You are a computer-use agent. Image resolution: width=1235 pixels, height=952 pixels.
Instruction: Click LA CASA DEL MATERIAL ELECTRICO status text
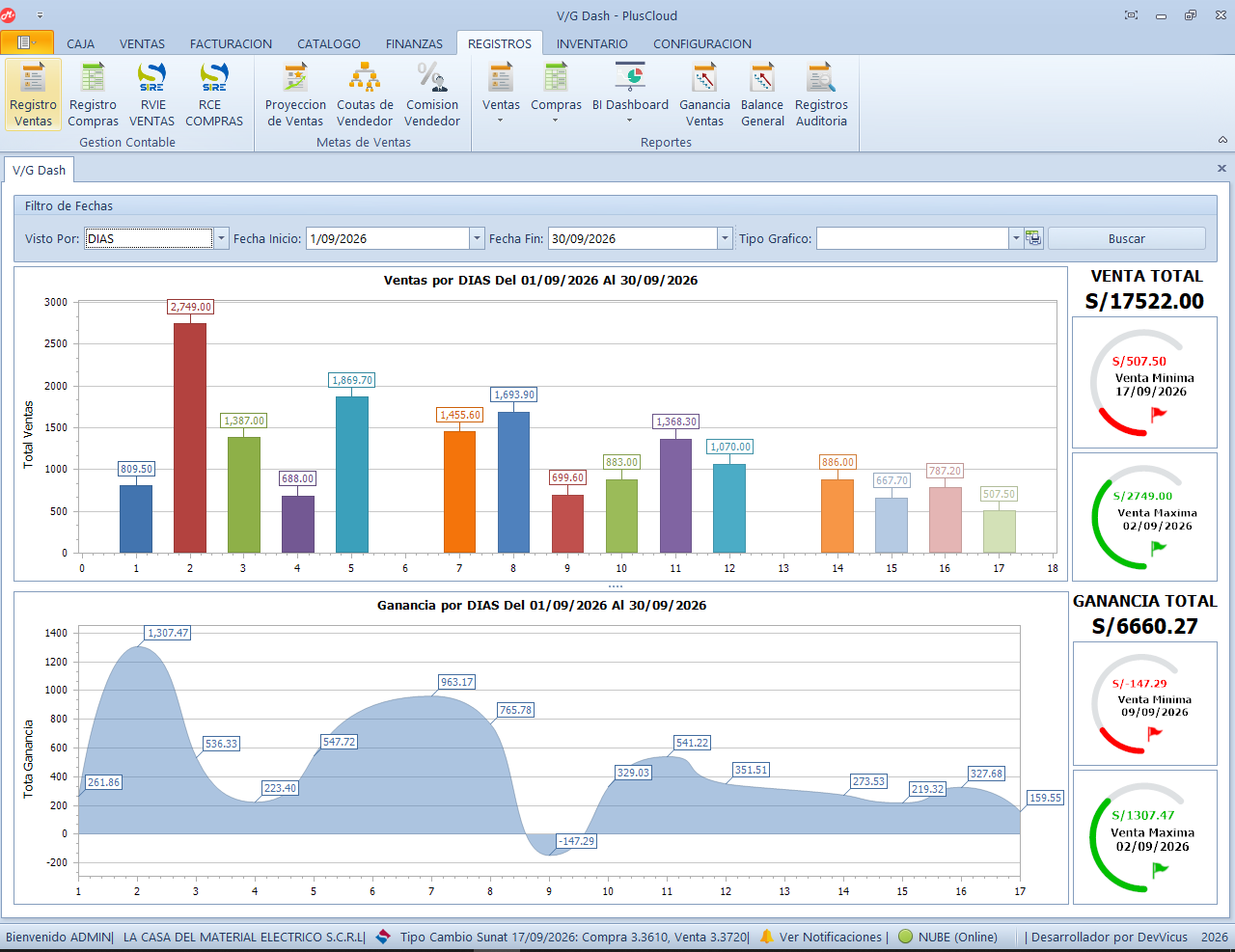[243, 937]
